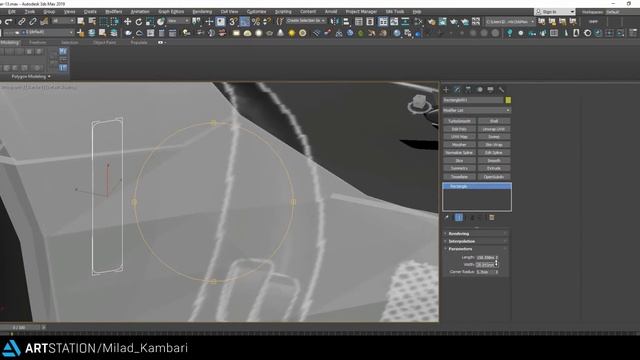This screenshot has width=640, height=360.
Task: Select Rectangle in the modifier stack
Action: [477, 187]
